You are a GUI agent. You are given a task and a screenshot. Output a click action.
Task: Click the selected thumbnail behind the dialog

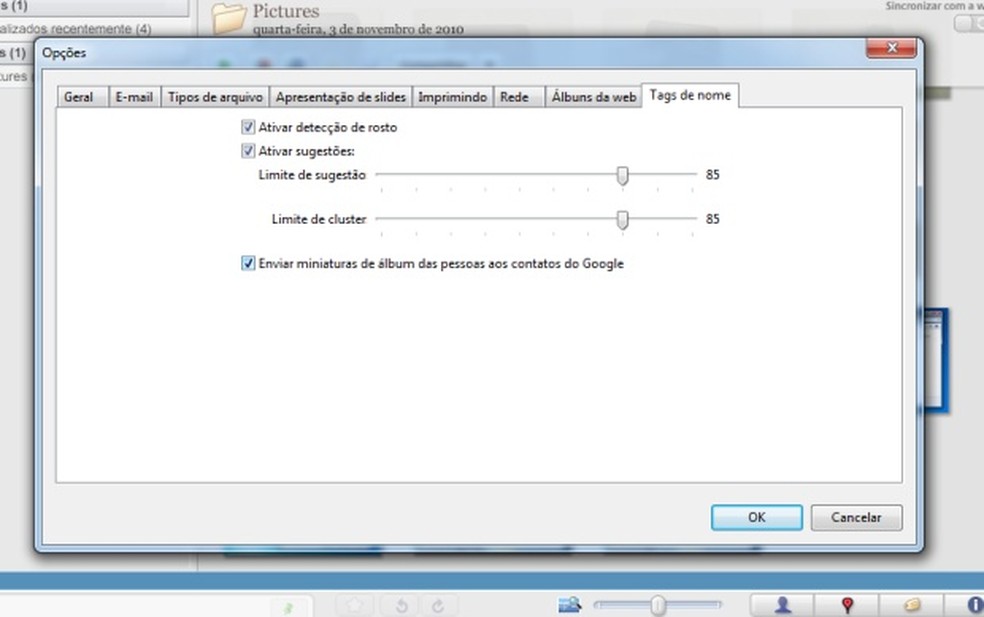coord(936,361)
